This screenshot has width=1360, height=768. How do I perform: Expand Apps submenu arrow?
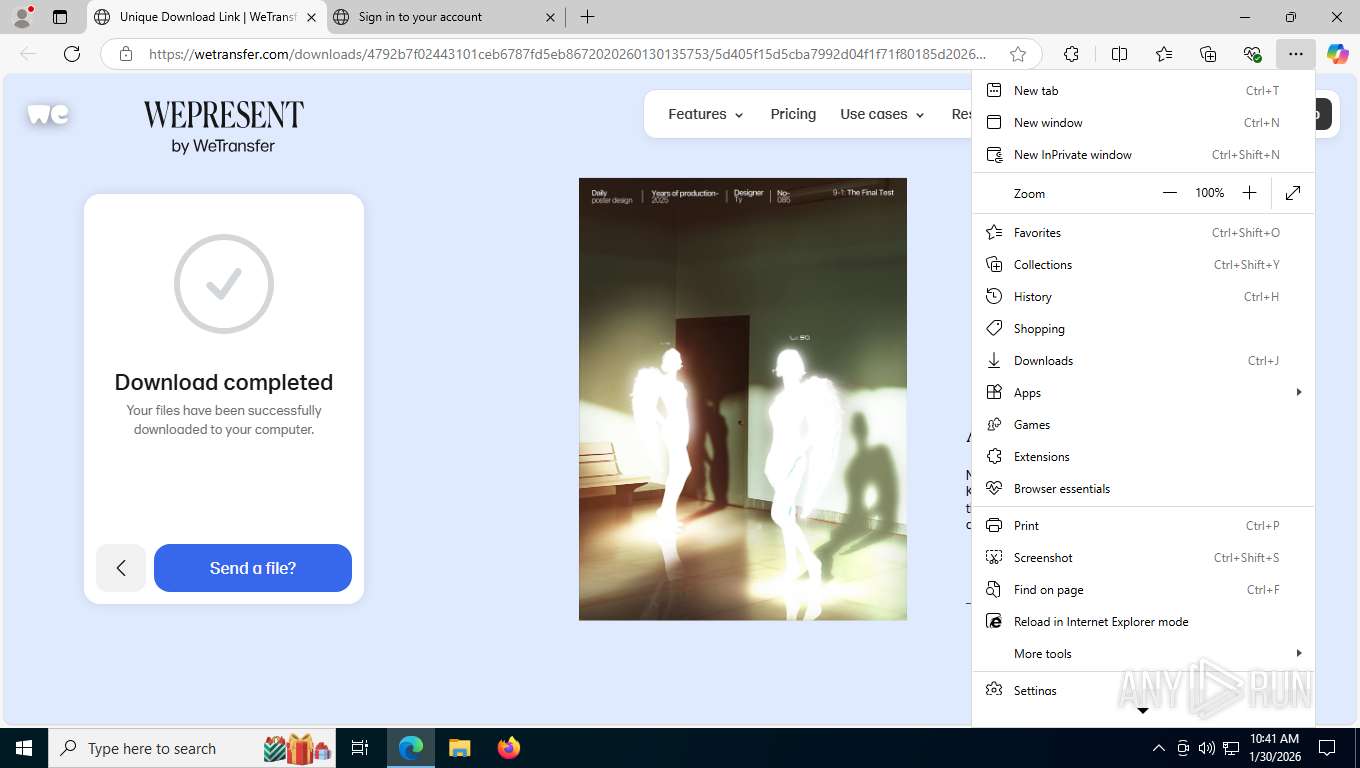pyautogui.click(x=1298, y=392)
